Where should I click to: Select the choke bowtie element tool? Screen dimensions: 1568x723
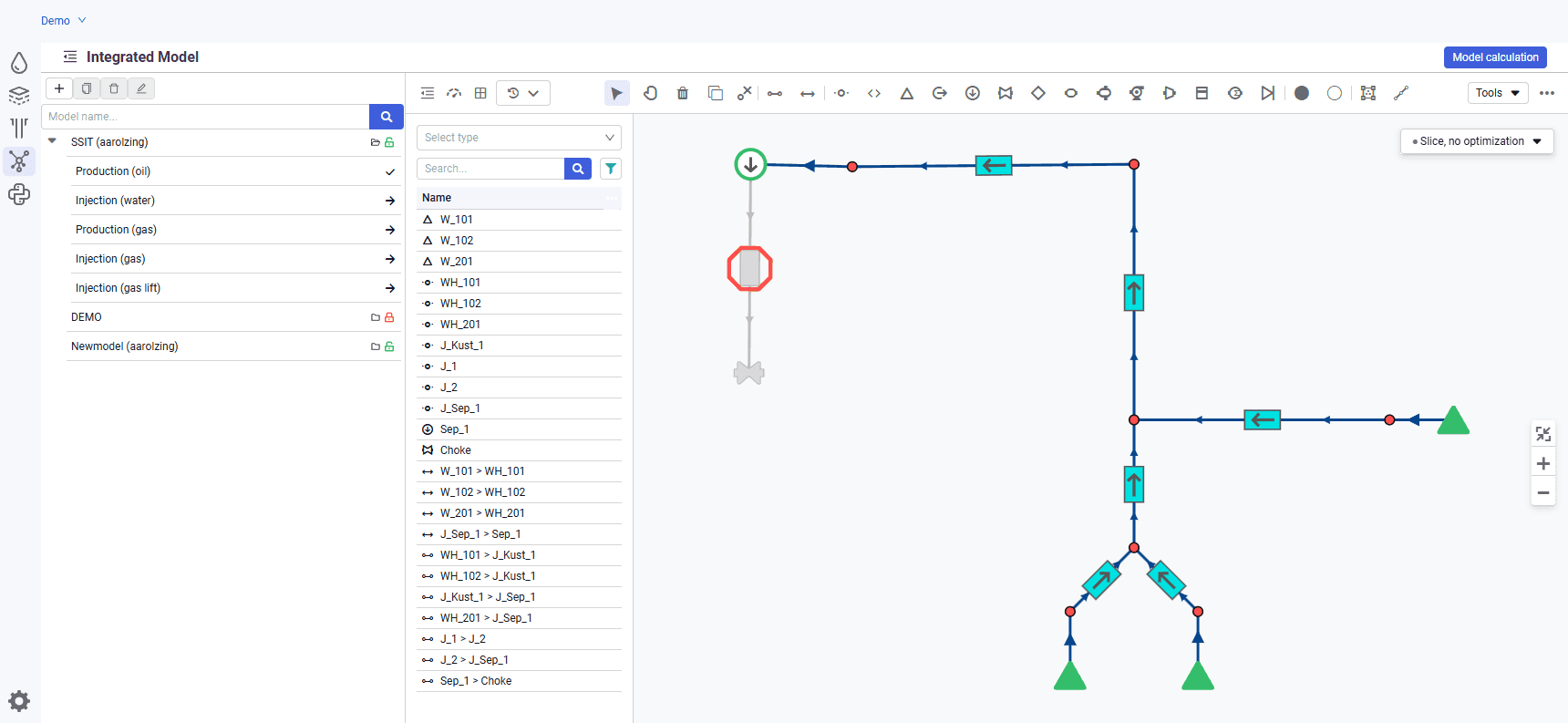1006,93
